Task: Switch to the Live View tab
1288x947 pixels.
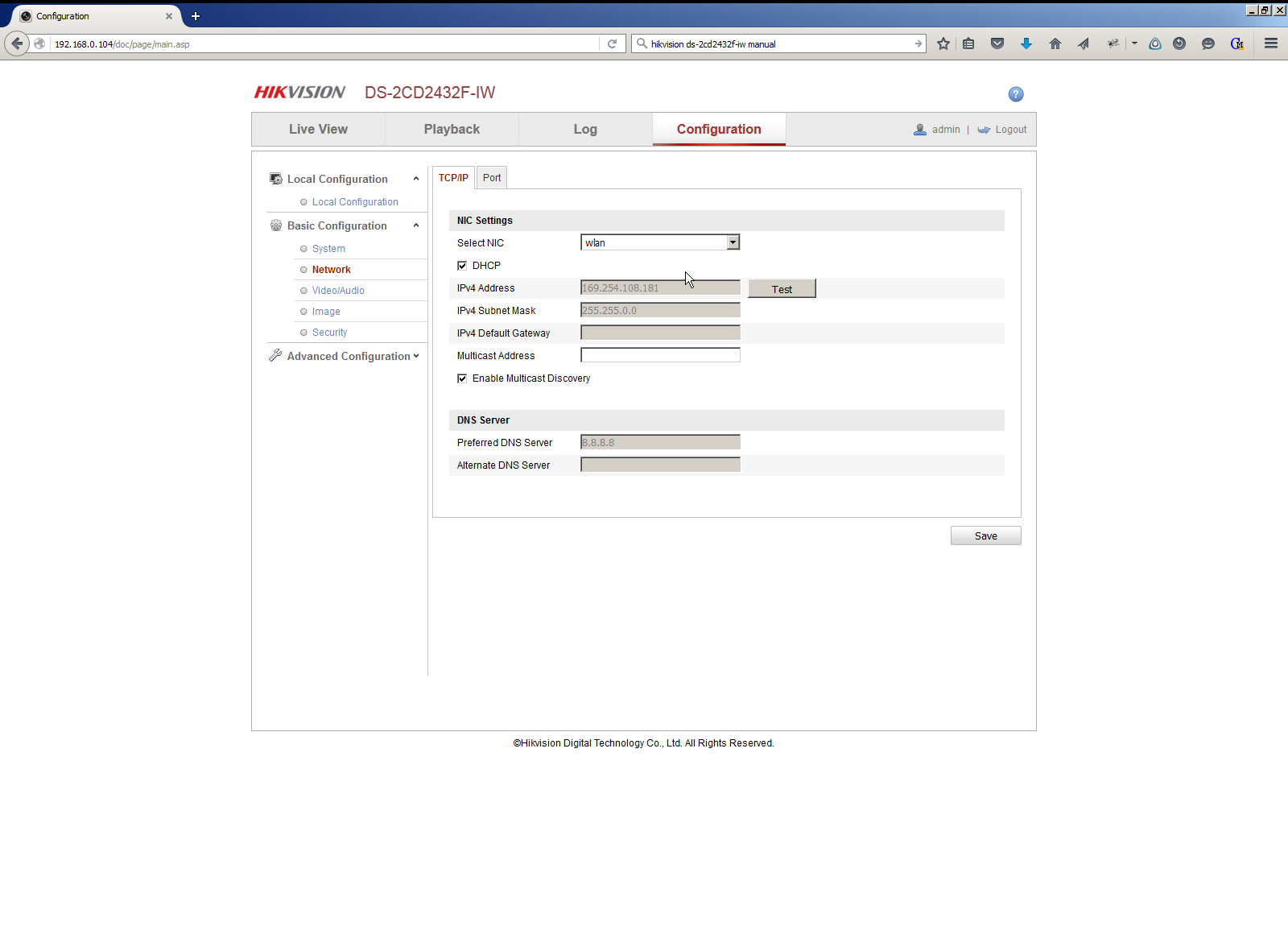Action: (319, 129)
